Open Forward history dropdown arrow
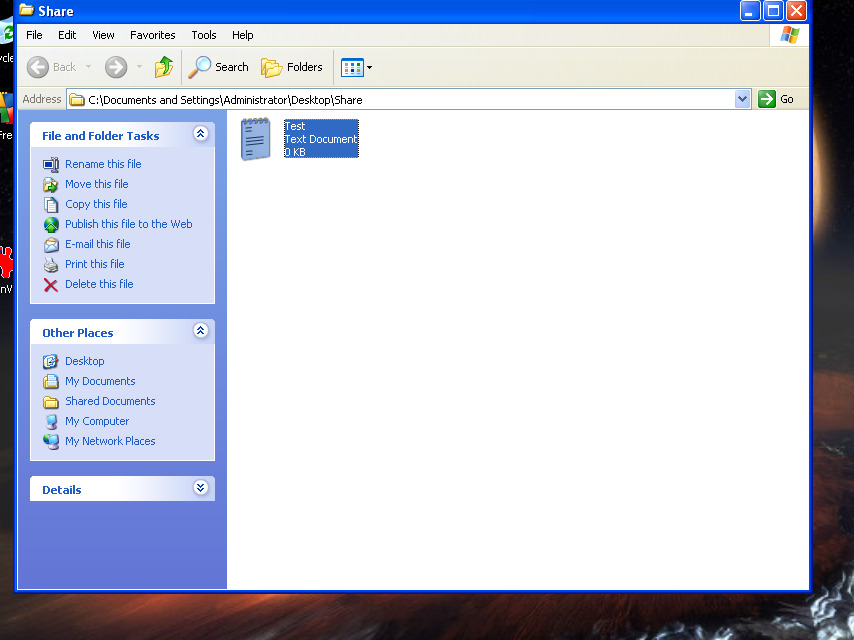Image resolution: width=854 pixels, height=640 pixels. point(139,67)
